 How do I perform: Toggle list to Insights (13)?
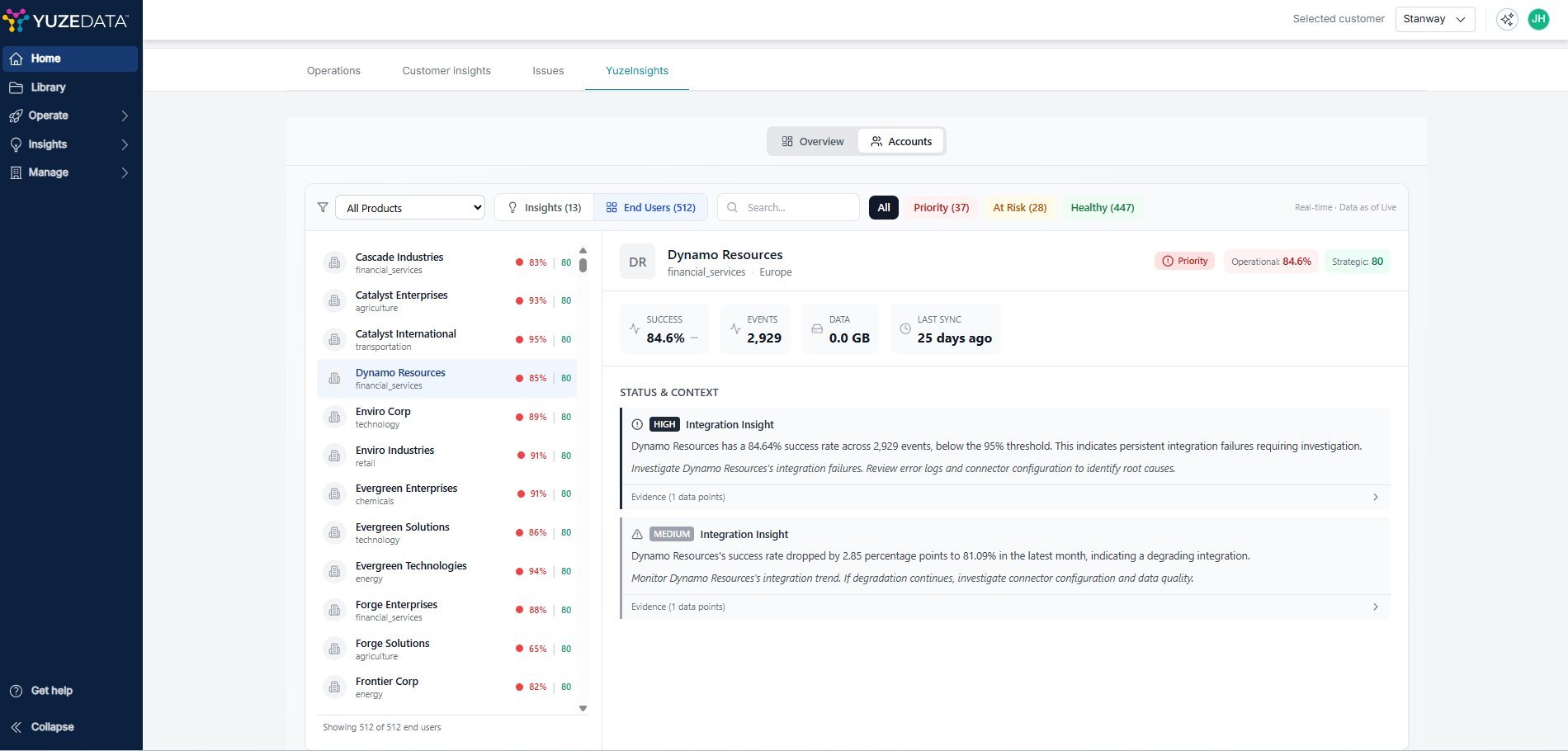[545, 207]
